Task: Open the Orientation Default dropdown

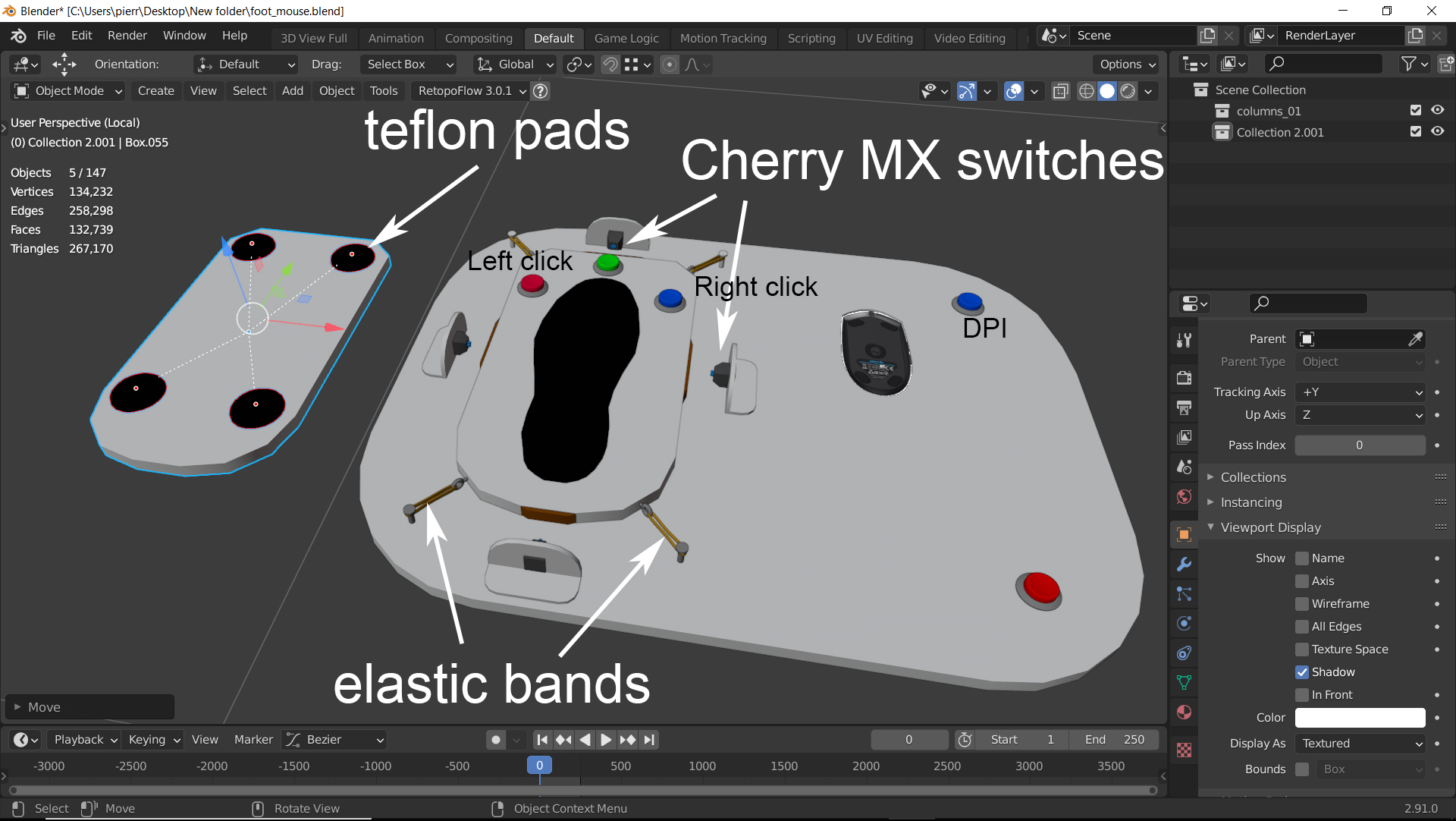Action: (246, 64)
